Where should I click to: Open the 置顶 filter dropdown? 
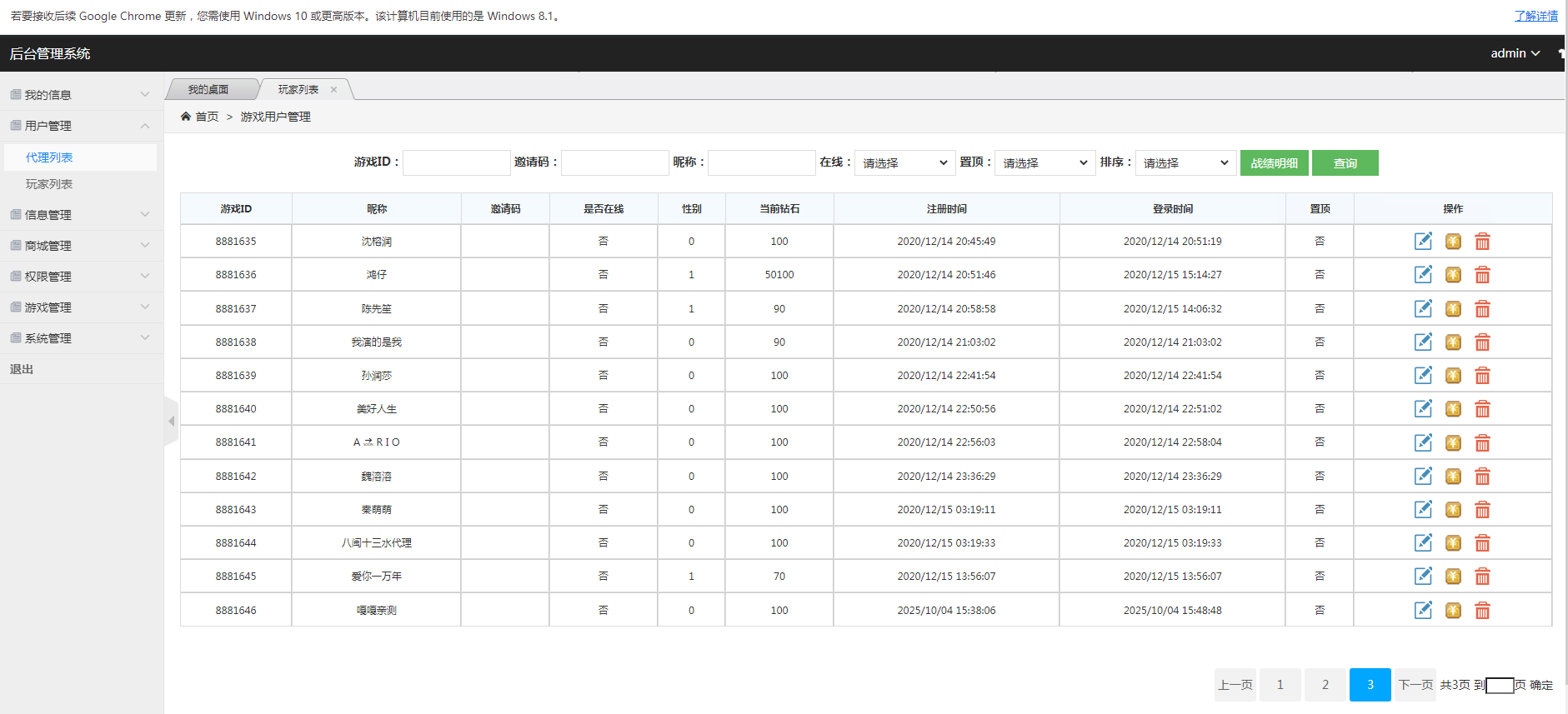(x=1044, y=163)
